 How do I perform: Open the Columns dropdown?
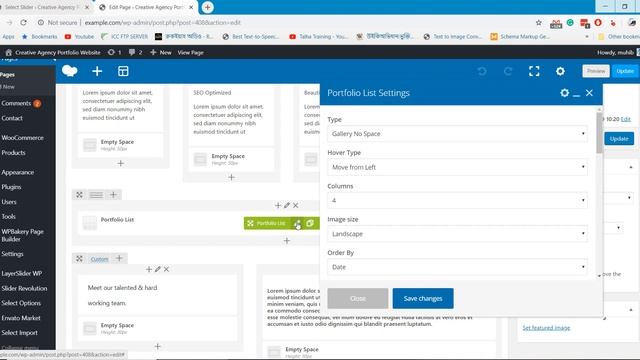pyautogui.click(x=457, y=200)
